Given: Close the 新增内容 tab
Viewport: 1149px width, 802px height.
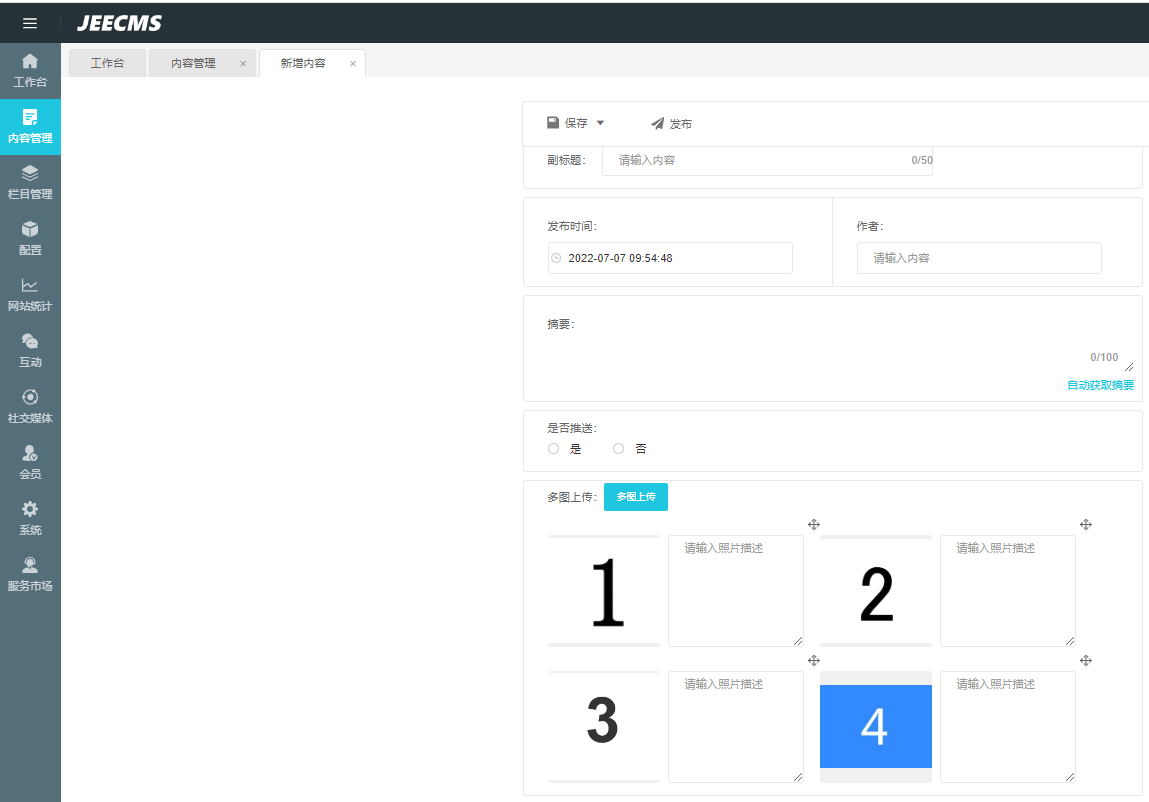Looking at the screenshot, I should pyautogui.click(x=352, y=64).
